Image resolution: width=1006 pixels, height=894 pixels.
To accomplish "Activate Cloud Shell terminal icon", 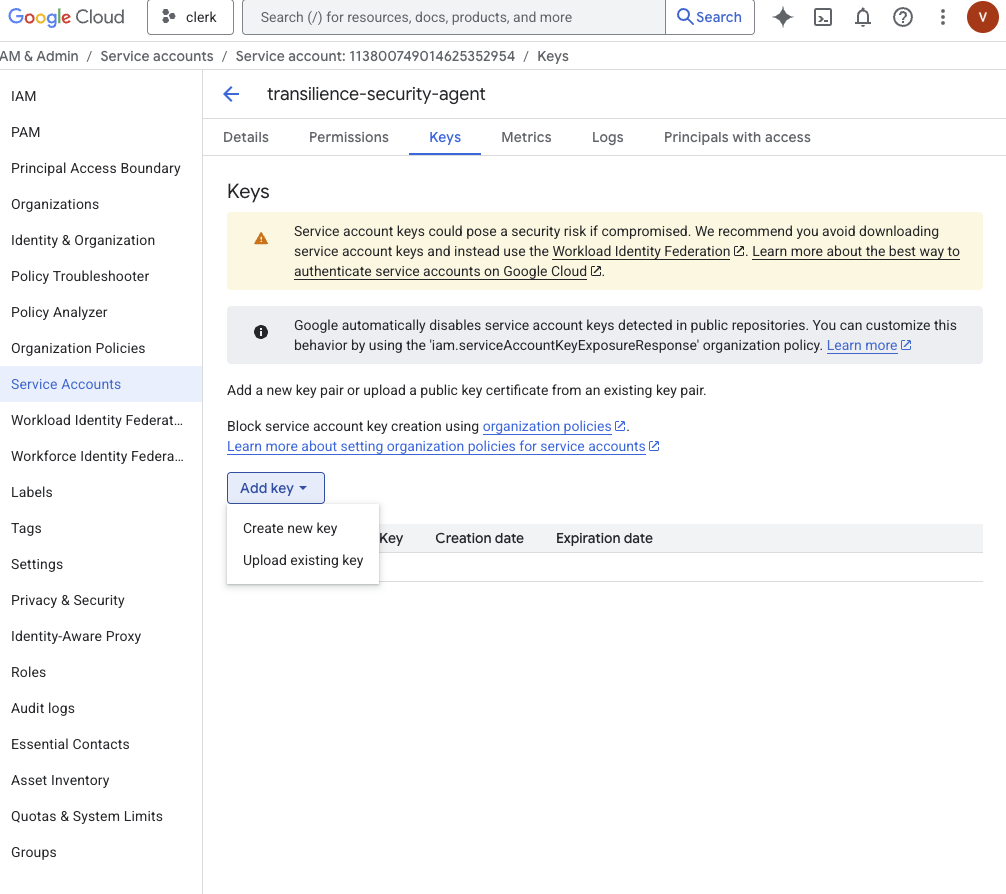I will click(823, 17).
